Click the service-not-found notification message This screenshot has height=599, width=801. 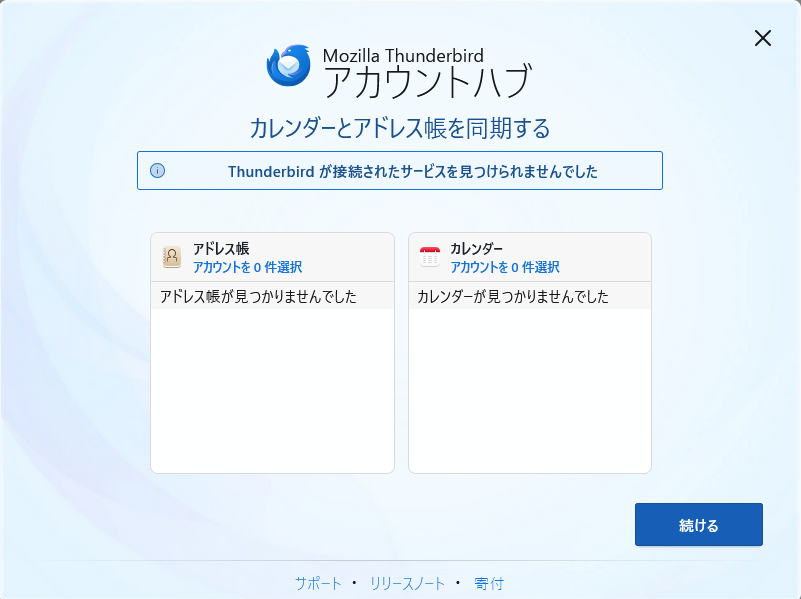click(412, 171)
